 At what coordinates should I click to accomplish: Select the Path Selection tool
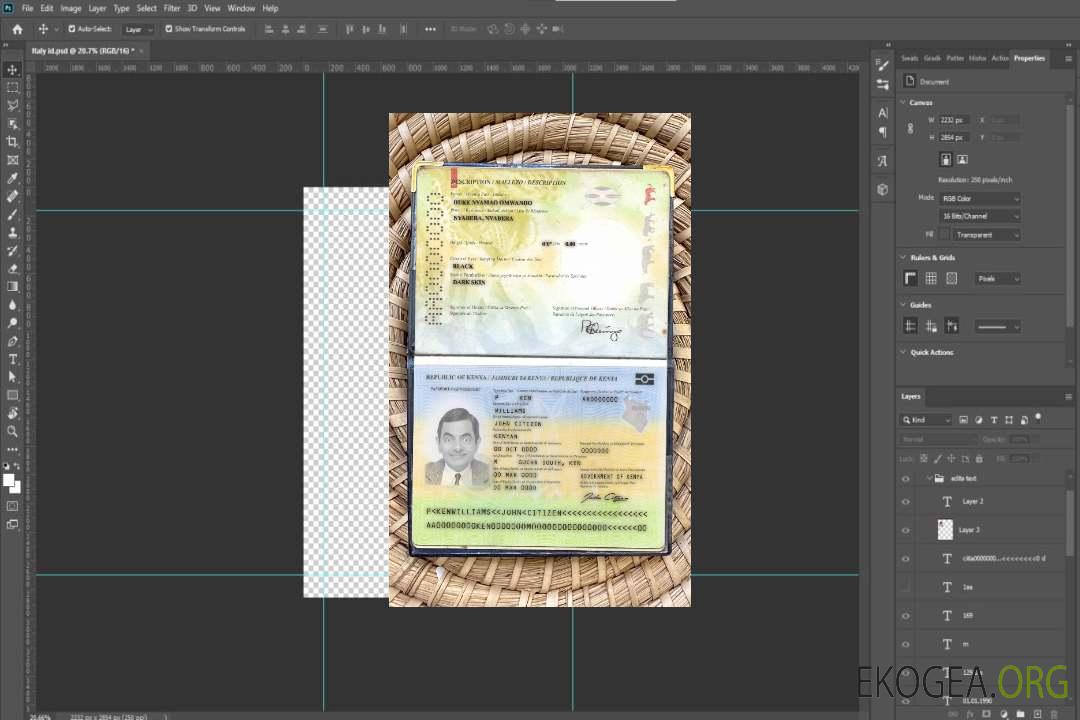[x=12, y=377]
